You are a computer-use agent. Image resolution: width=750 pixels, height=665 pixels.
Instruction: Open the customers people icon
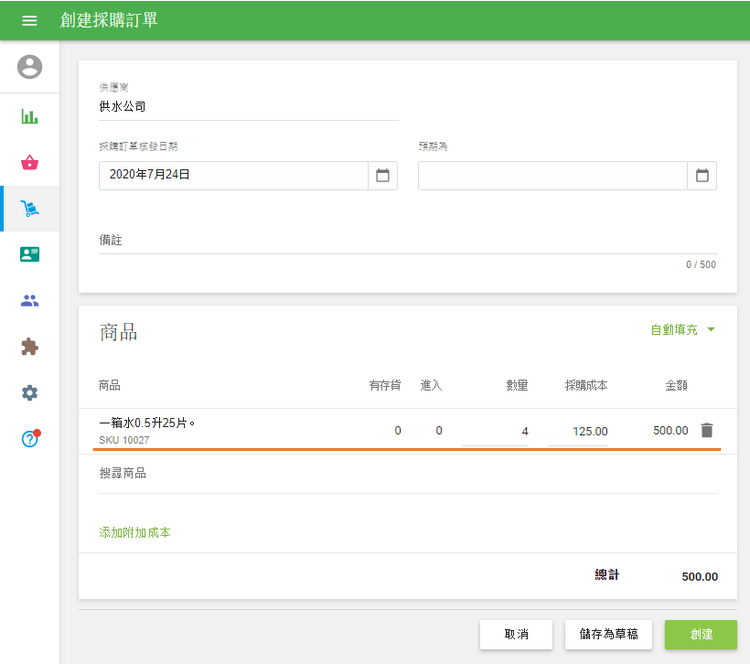30,300
